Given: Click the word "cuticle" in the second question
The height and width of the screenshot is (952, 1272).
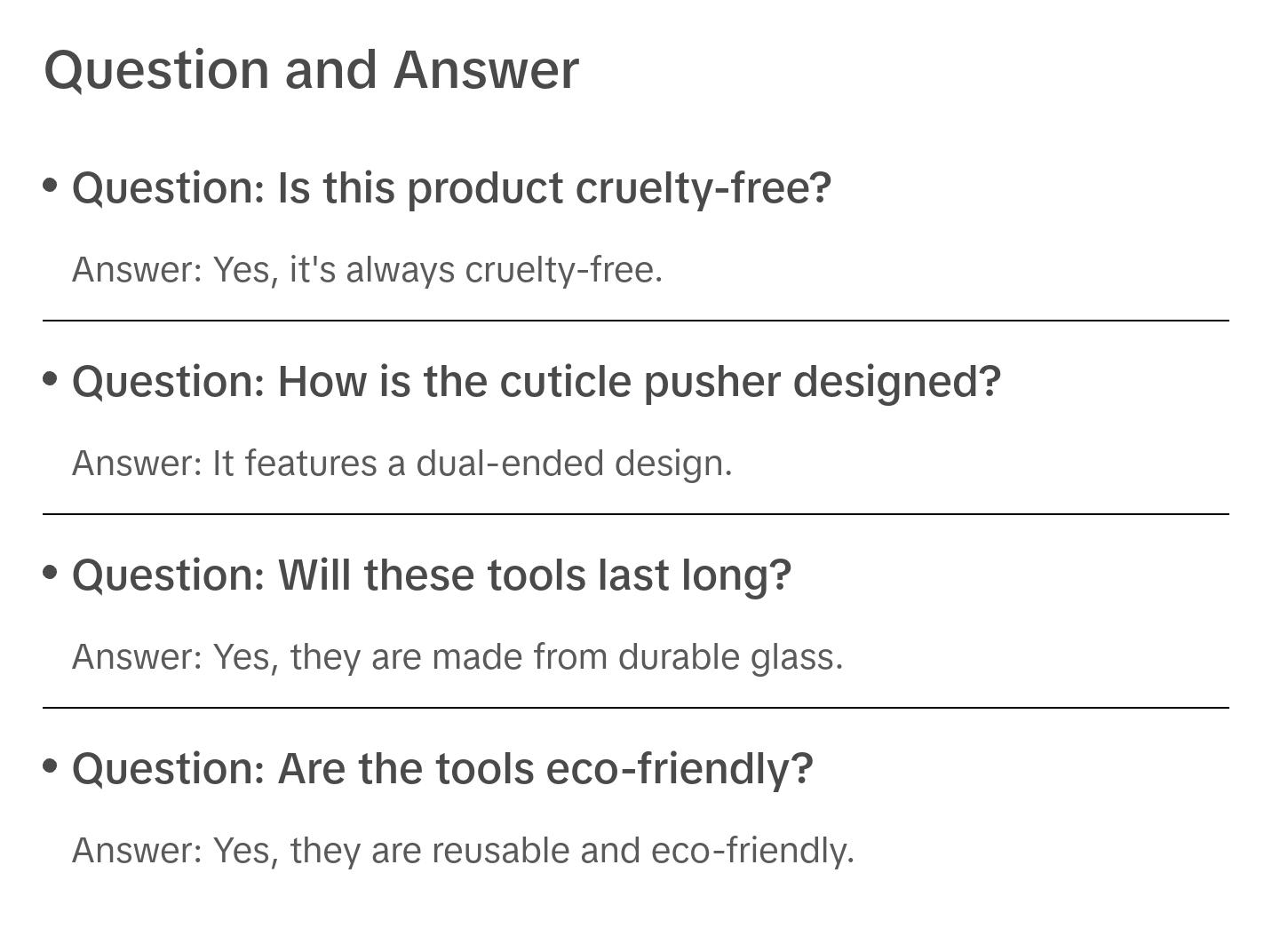Looking at the screenshot, I should pyautogui.click(x=565, y=382).
